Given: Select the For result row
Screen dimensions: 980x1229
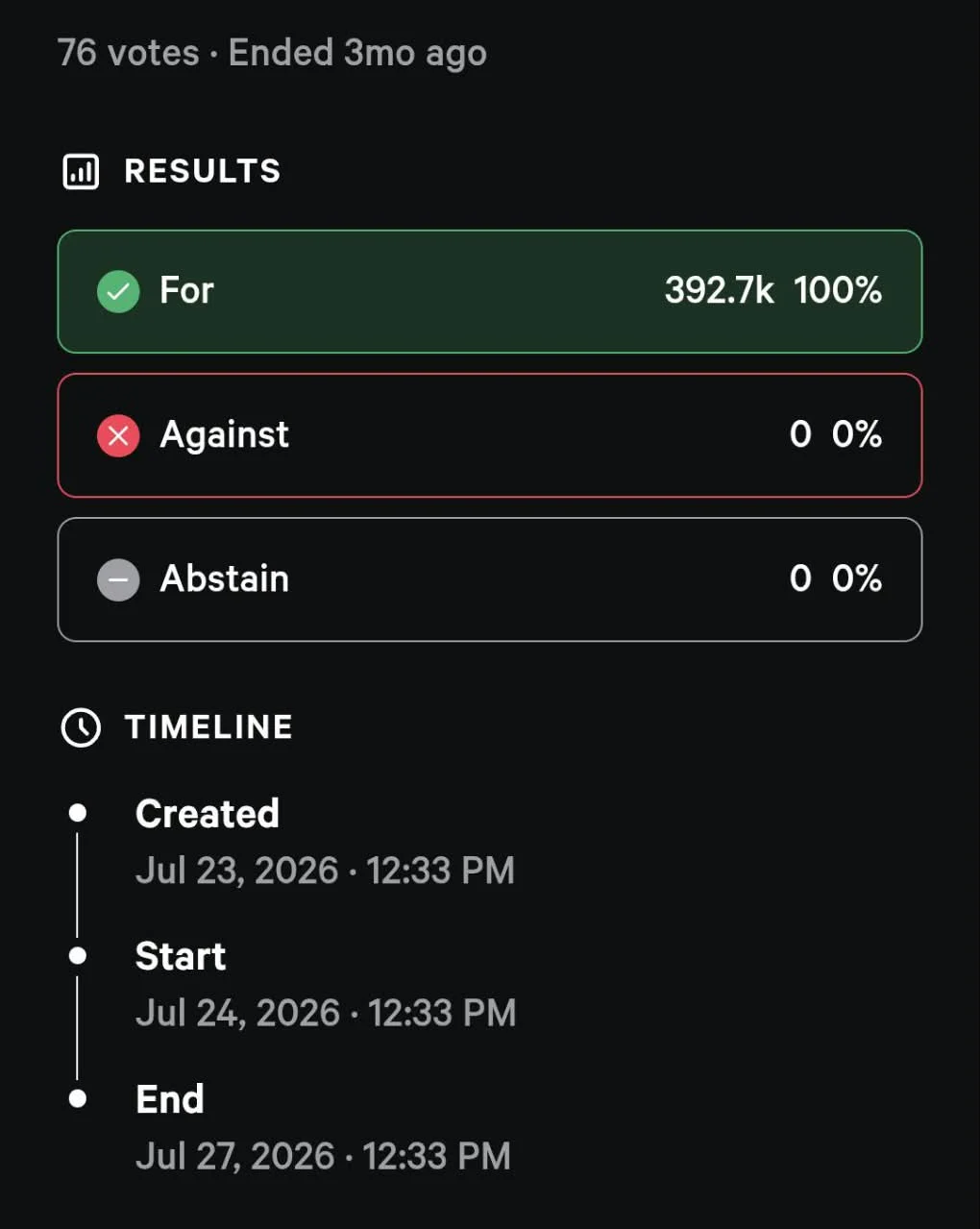Looking at the screenshot, I should pyautogui.click(x=490, y=291).
